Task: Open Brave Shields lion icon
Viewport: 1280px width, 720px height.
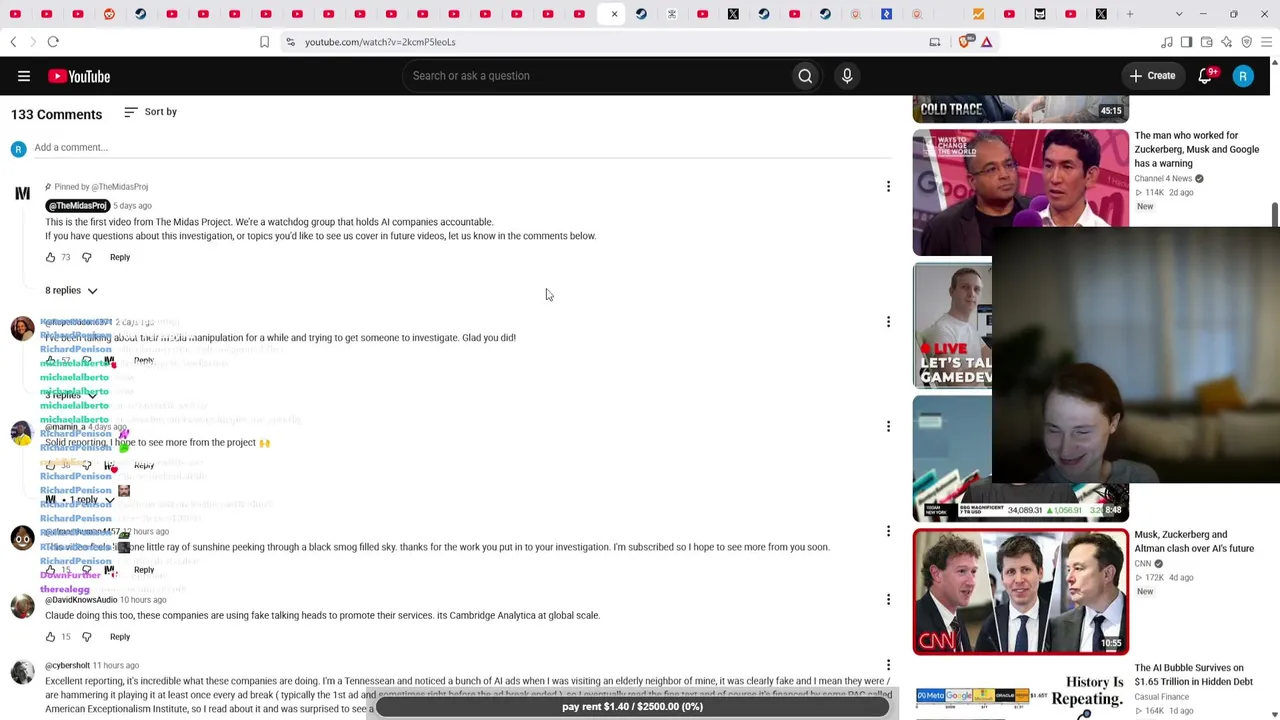Action: point(965,42)
